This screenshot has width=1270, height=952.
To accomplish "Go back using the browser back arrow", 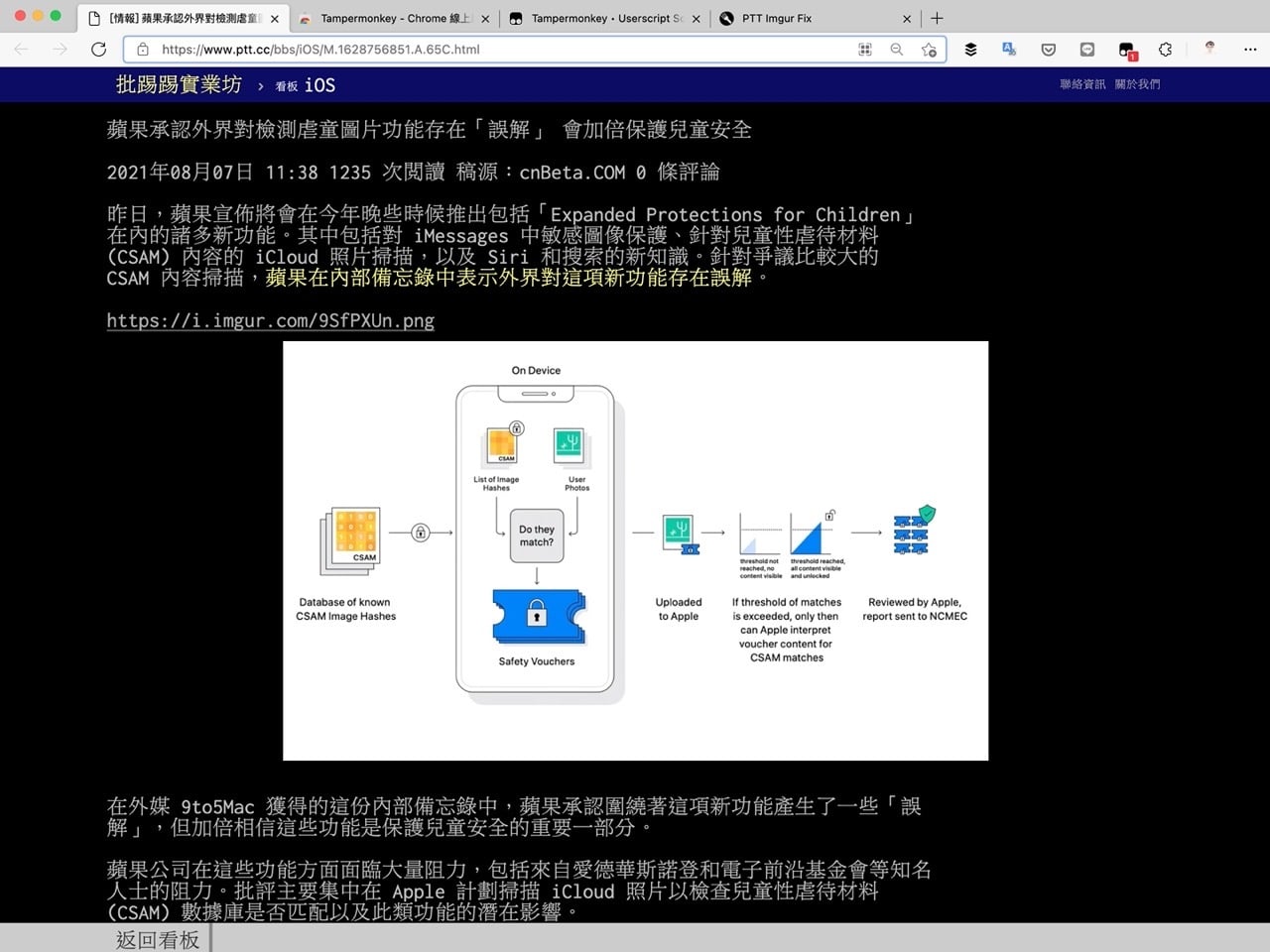I will pos(22,49).
